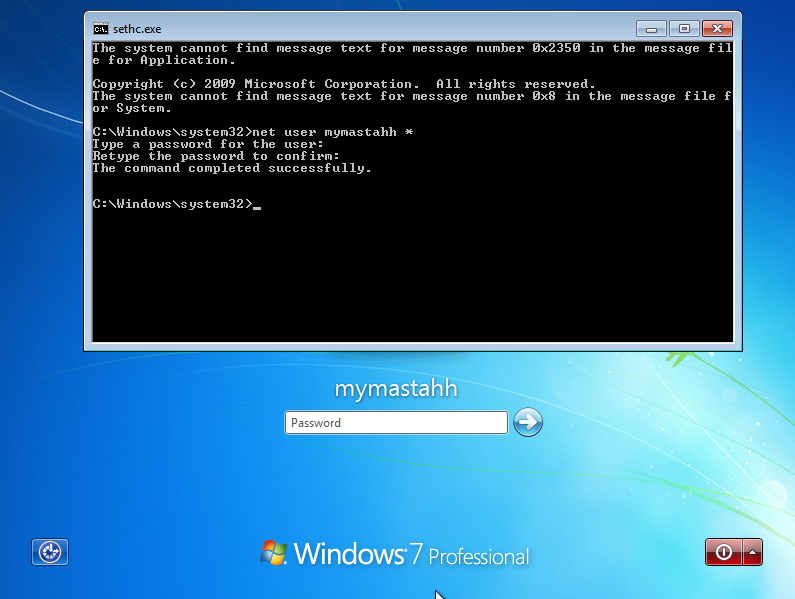
Task: Close the sethc.exe command window
Action: click(x=717, y=28)
